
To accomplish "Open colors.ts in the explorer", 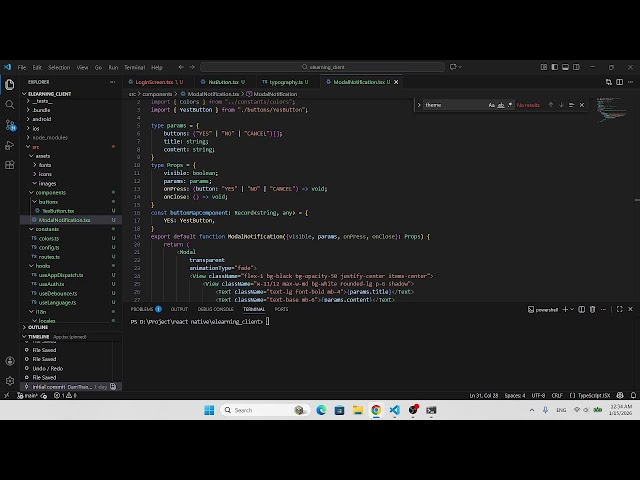I will 49,238.
